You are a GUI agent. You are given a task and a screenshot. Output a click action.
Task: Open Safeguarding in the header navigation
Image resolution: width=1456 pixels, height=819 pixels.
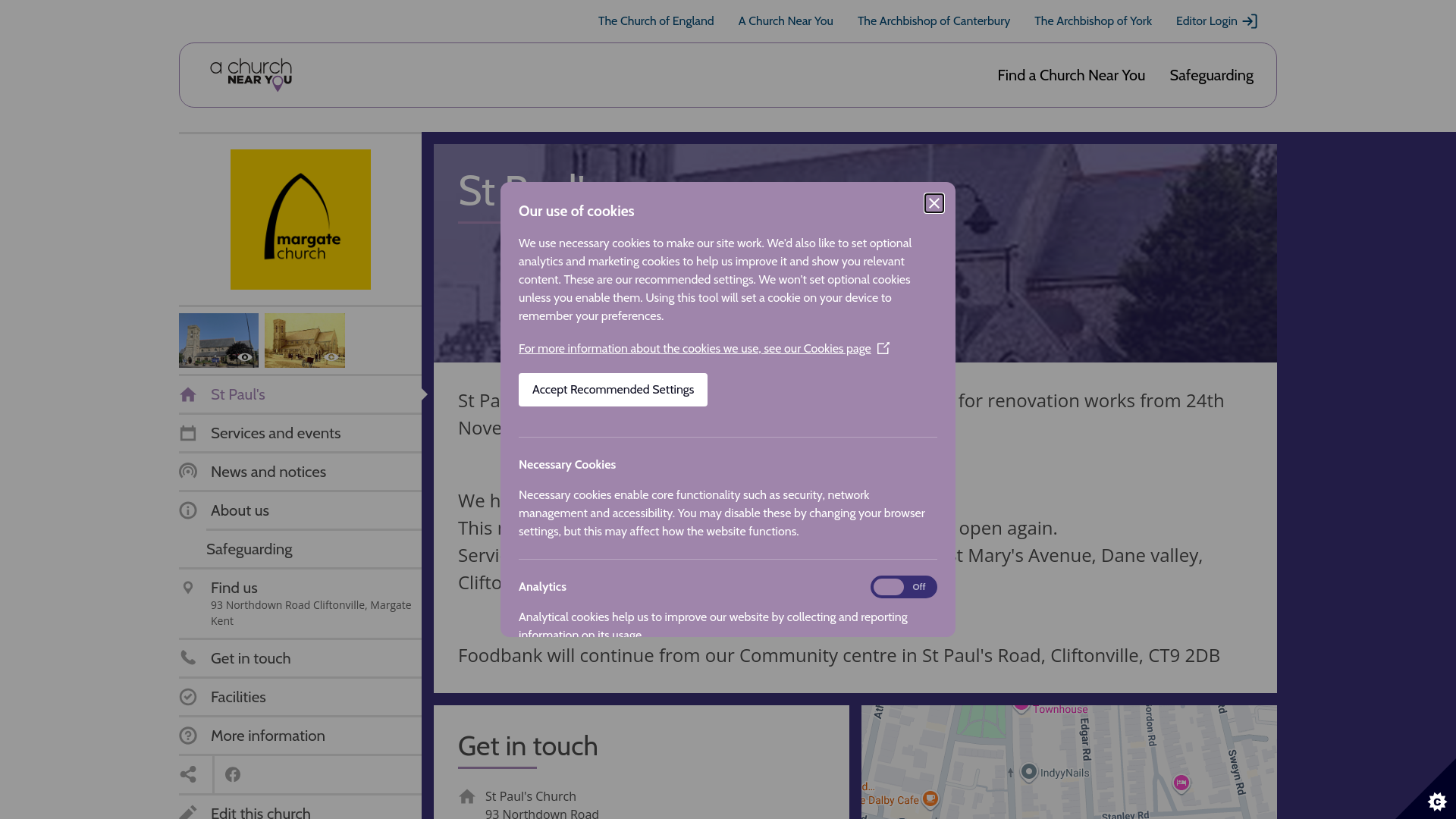[1211, 75]
